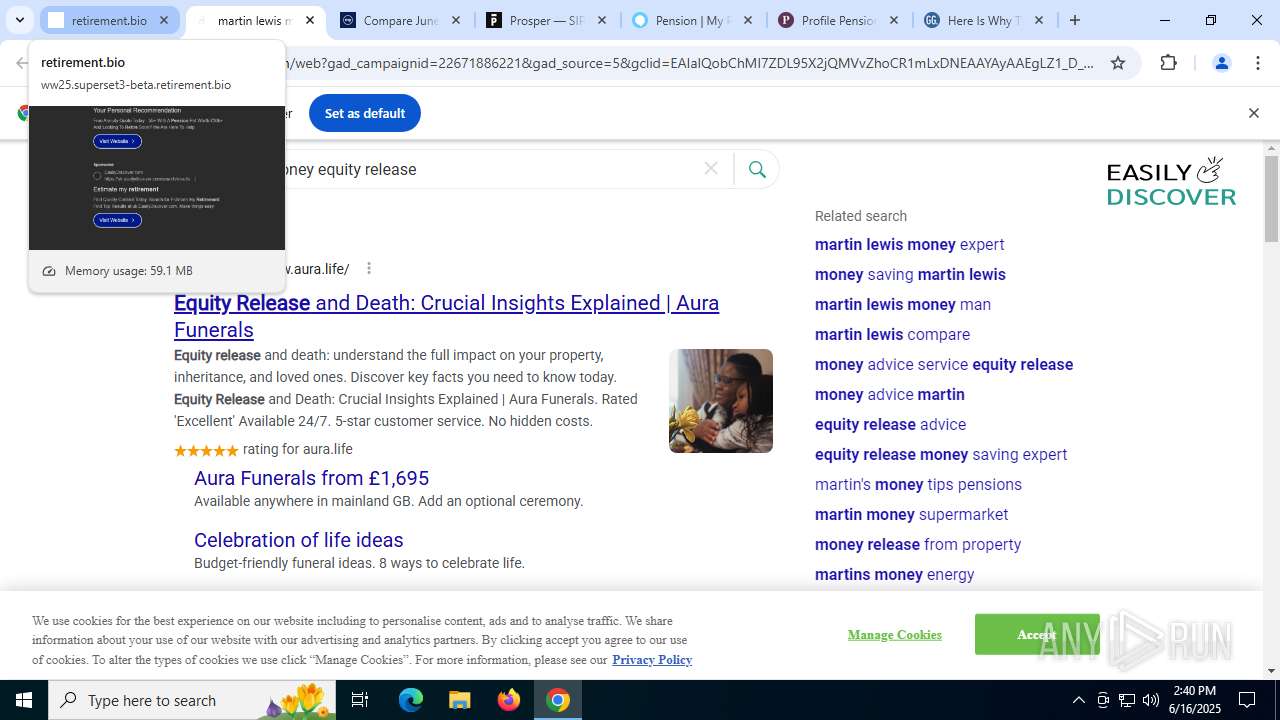
Task: Open Aura Funerals from £1,695 link
Action: (x=311, y=478)
